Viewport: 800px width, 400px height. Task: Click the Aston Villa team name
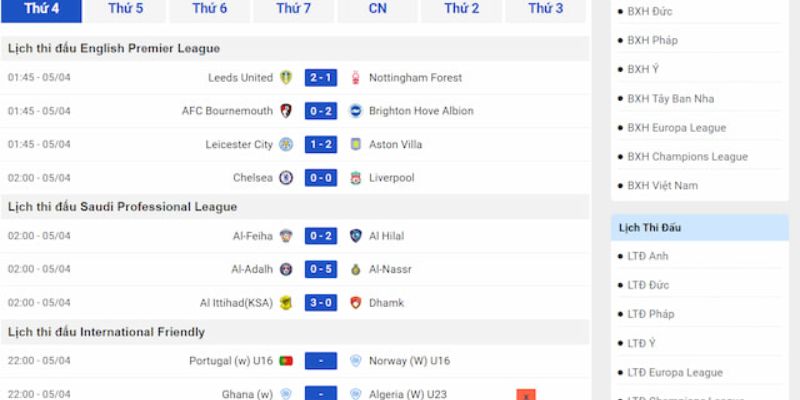pos(395,144)
